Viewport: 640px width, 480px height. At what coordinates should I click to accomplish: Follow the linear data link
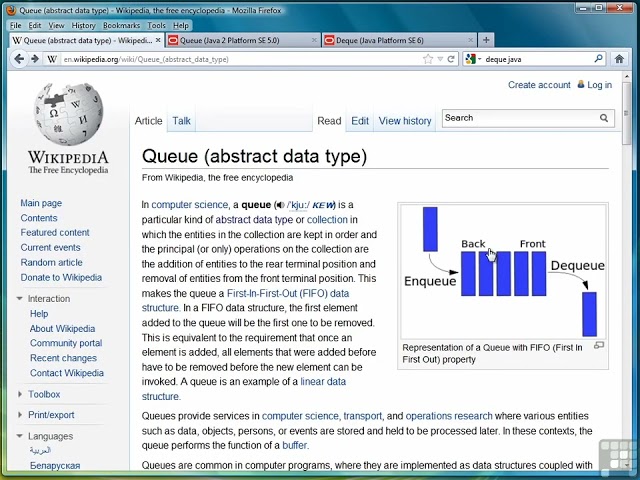click(x=323, y=382)
